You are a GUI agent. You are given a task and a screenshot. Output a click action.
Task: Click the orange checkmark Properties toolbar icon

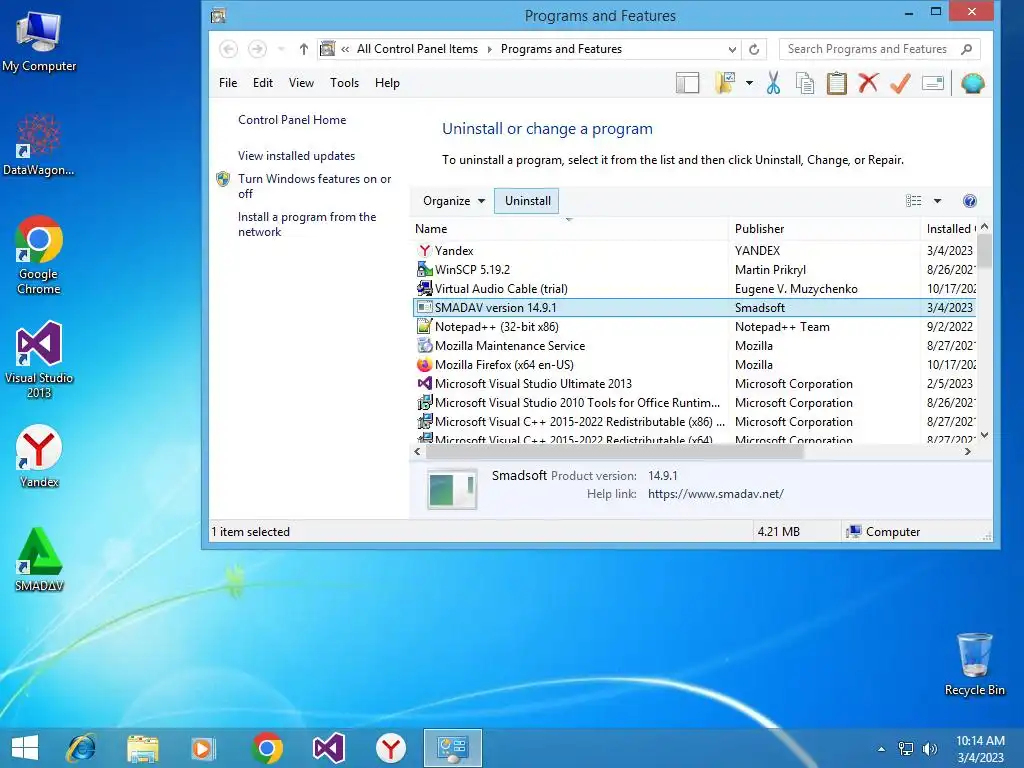click(900, 84)
